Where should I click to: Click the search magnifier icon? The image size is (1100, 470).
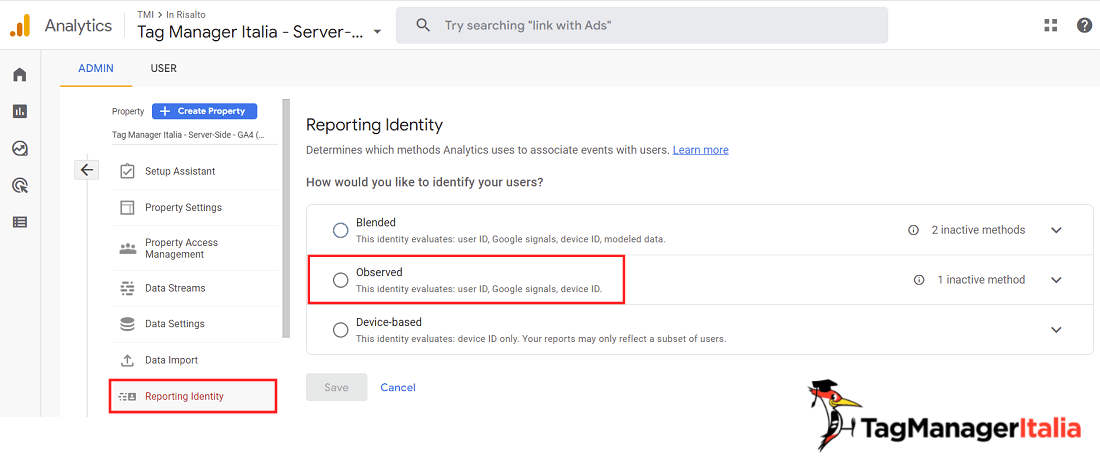click(x=422, y=25)
